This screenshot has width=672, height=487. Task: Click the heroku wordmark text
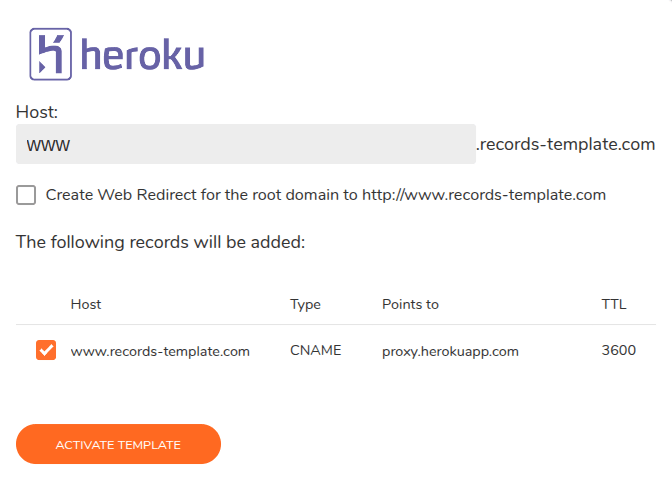click(x=142, y=54)
